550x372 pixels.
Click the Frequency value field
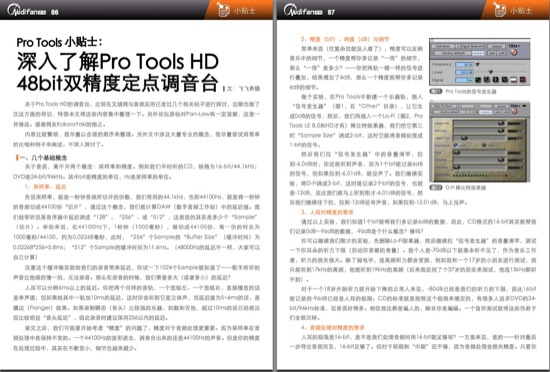click(464, 65)
